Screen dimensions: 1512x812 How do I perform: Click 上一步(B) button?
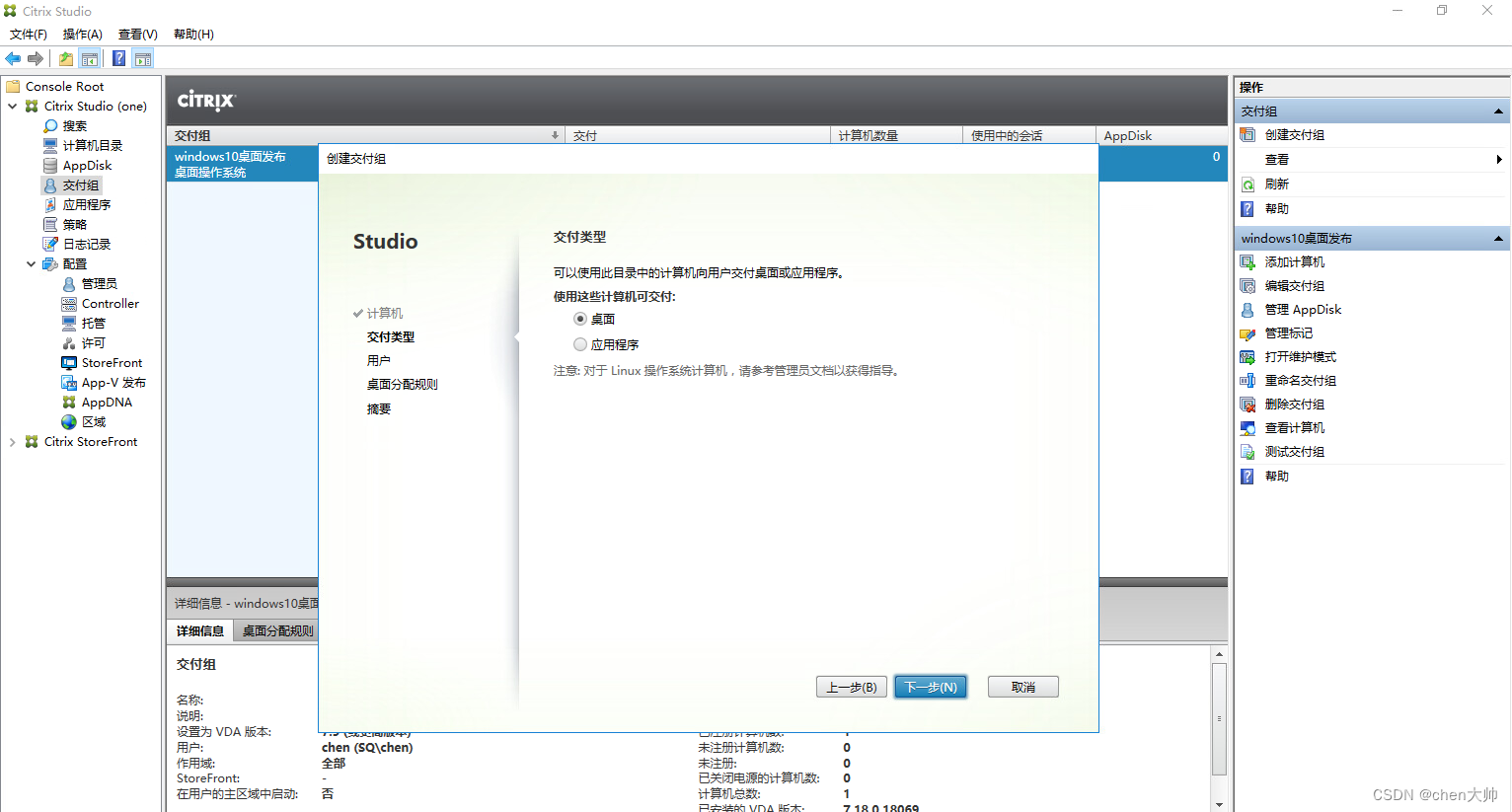pyautogui.click(x=852, y=687)
